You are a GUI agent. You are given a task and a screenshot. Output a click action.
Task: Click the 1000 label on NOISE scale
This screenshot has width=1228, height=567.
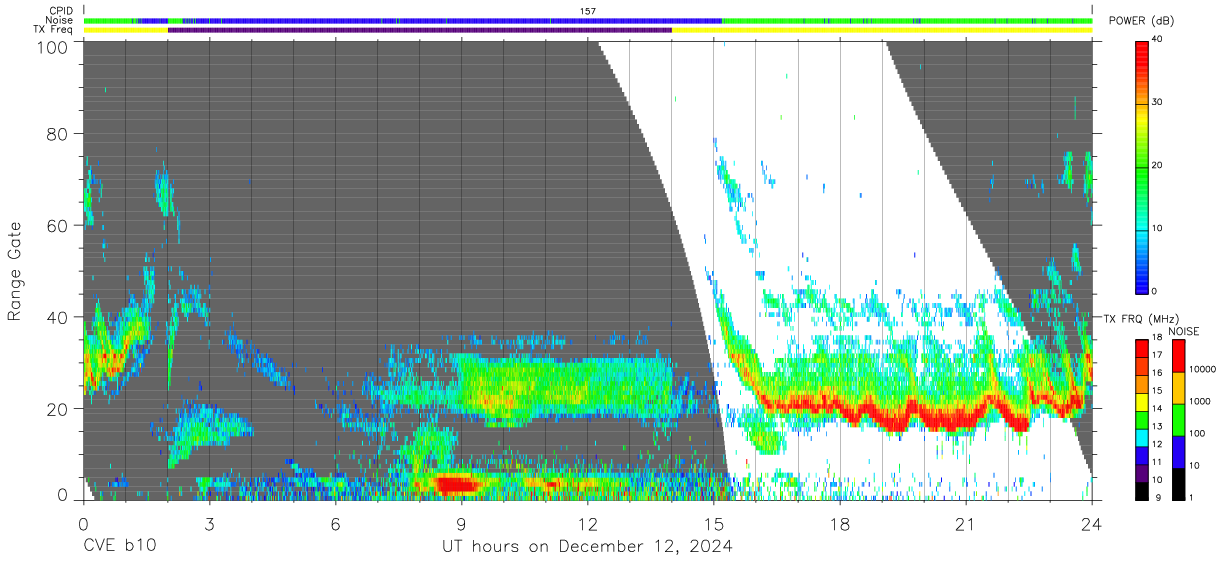1200,402
